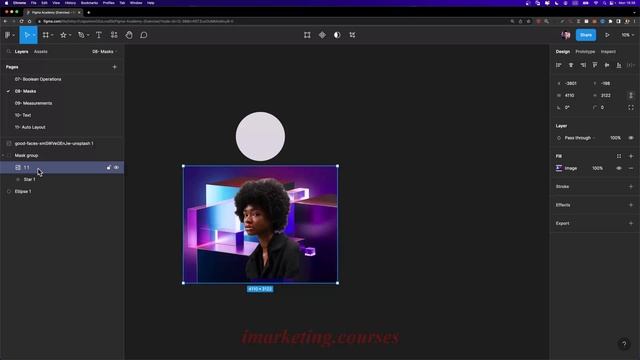Image resolution: width=640 pixels, height=360 pixels.
Task: Toggle constrain proportions lock
Action: coord(631,95)
